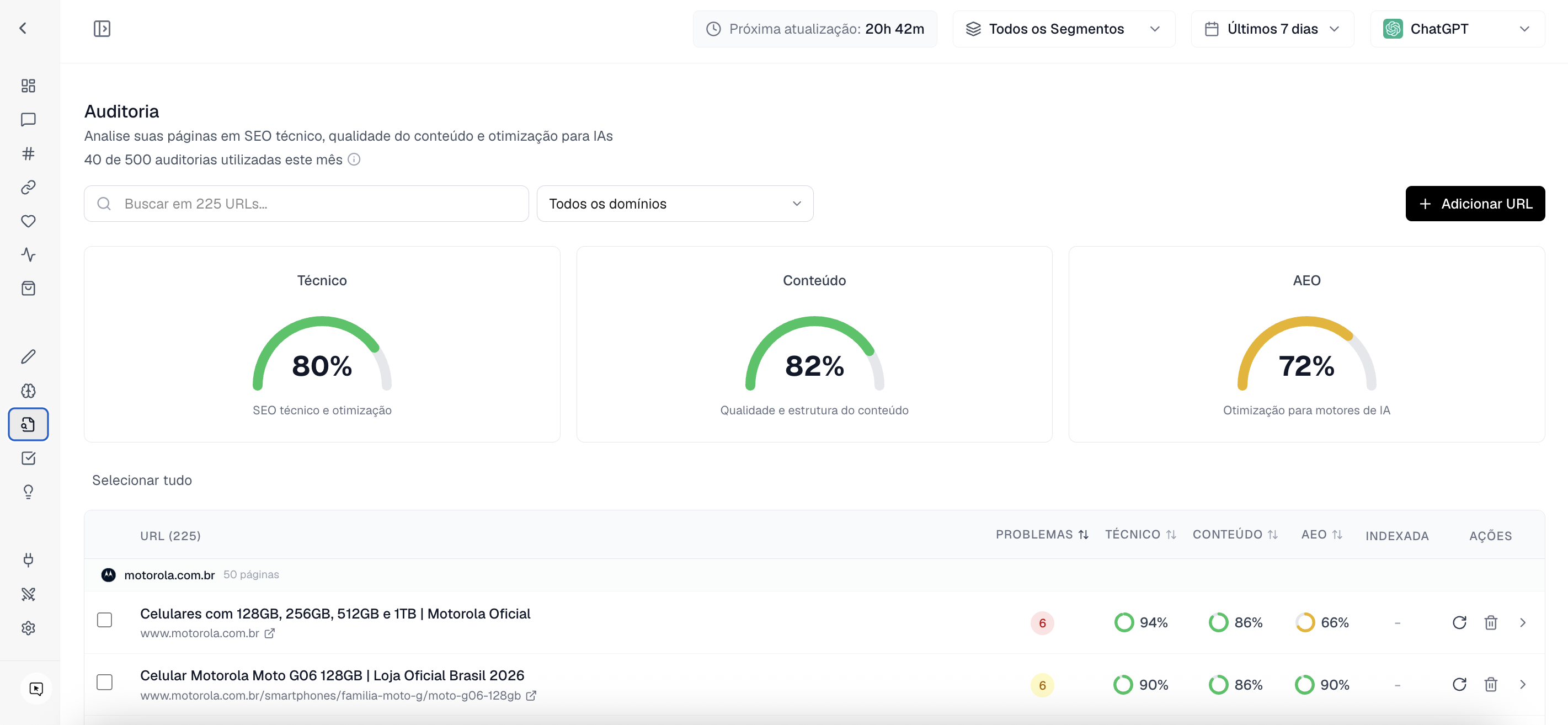
Task: Click 'SEO técnico e otimização' caption
Action: point(322,411)
